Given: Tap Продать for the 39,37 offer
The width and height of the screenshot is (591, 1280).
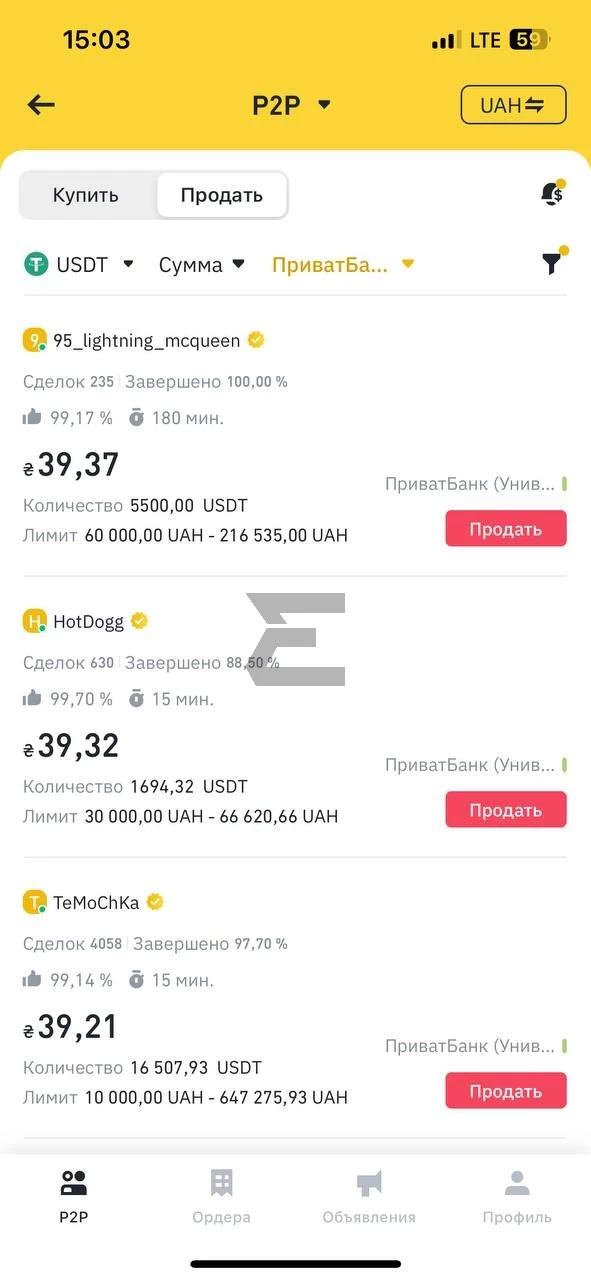Looking at the screenshot, I should [506, 529].
